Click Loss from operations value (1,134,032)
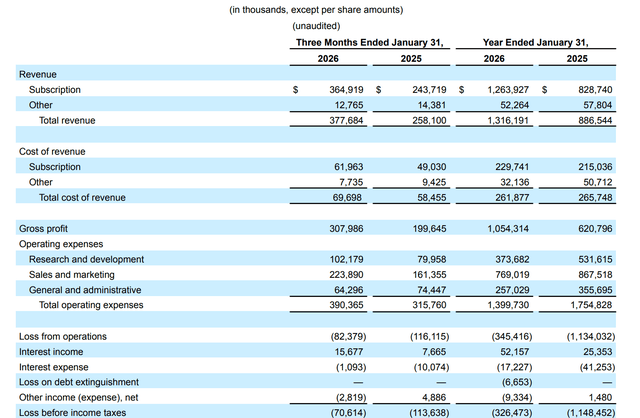 click(x=591, y=336)
